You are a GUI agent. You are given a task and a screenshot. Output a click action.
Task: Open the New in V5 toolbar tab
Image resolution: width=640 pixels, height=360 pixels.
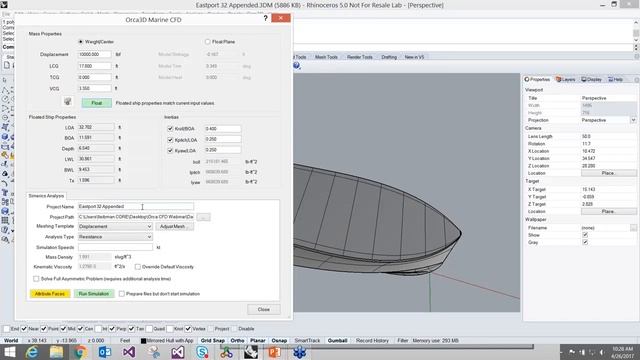(x=414, y=57)
